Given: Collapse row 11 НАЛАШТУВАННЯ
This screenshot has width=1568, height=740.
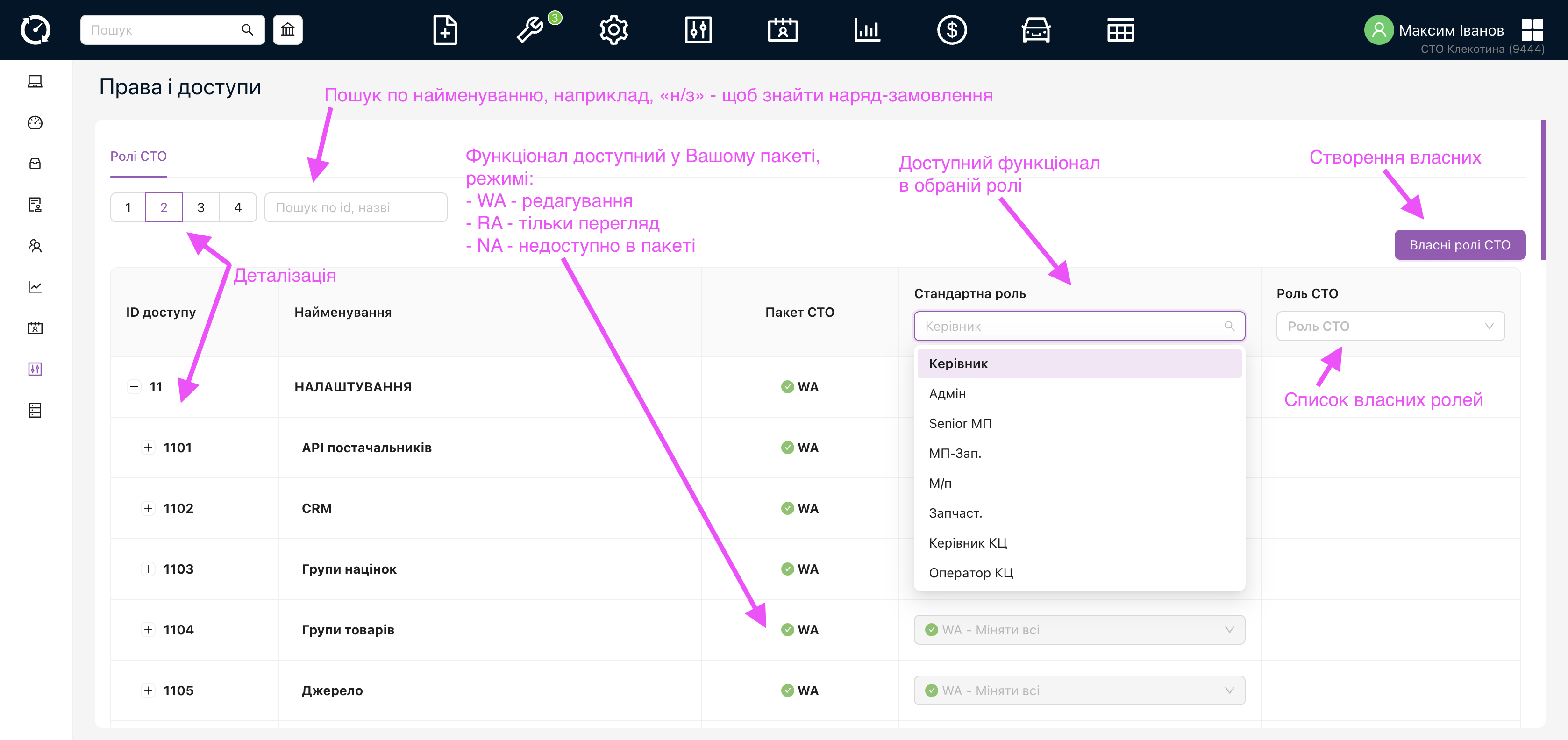Looking at the screenshot, I should point(134,387).
